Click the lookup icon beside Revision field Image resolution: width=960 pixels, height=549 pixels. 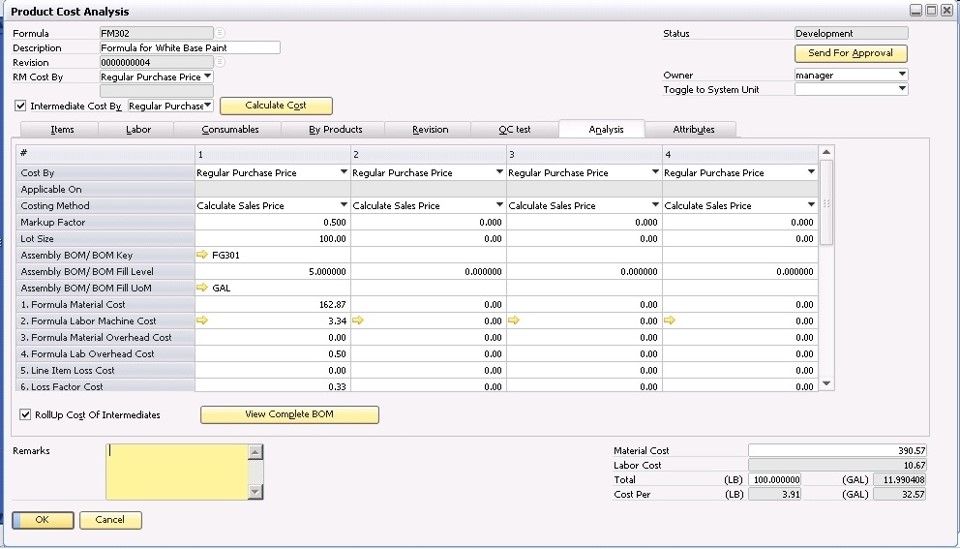click(220, 62)
